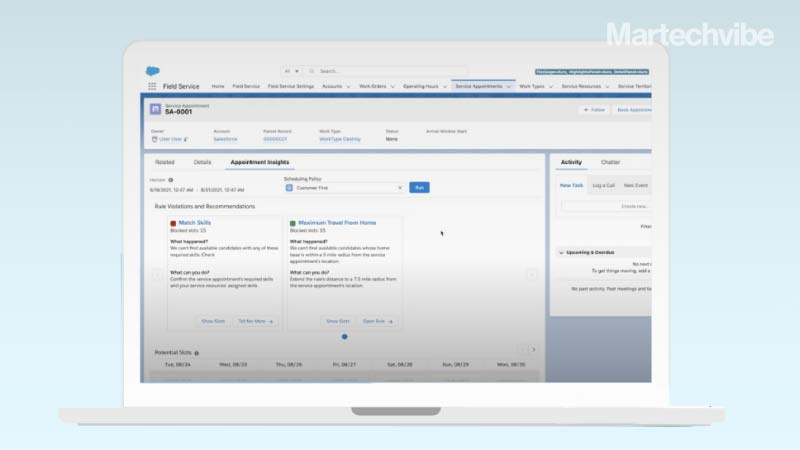Expand the Service Appointments nav dropdown chevron

509,87
